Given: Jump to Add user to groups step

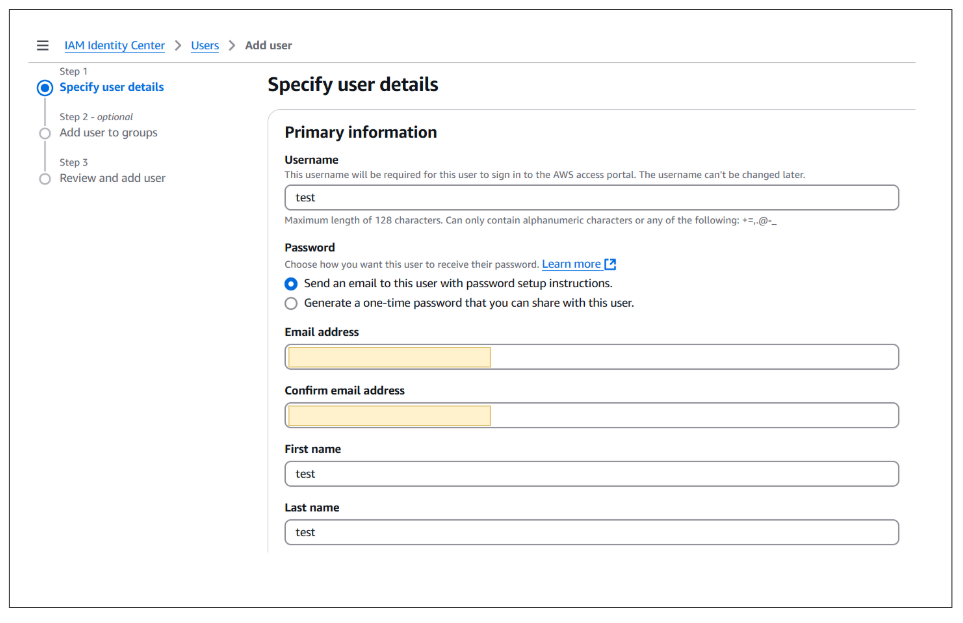Looking at the screenshot, I should [x=108, y=133].
